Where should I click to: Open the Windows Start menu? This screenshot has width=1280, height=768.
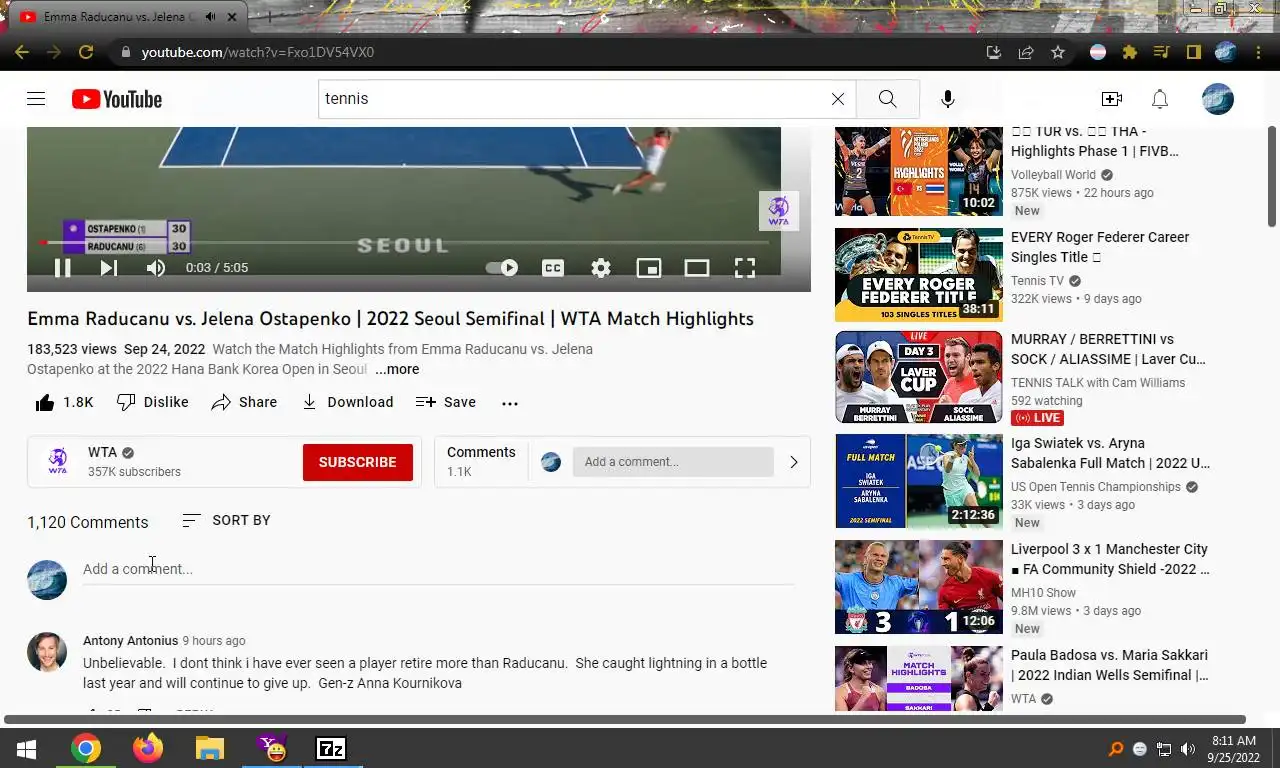click(26, 748)
